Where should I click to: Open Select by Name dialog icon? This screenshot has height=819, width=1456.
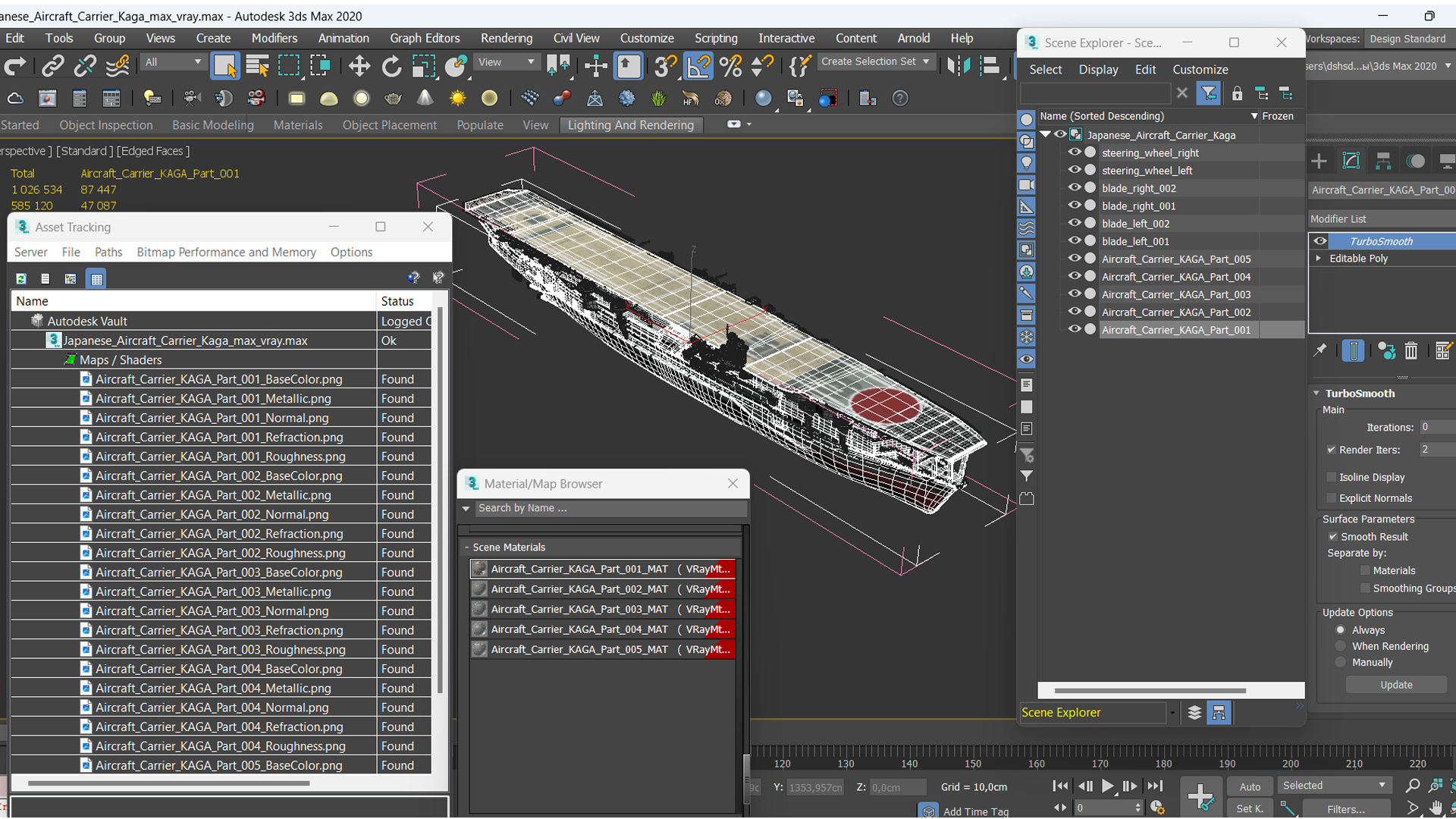coord(258,67)
